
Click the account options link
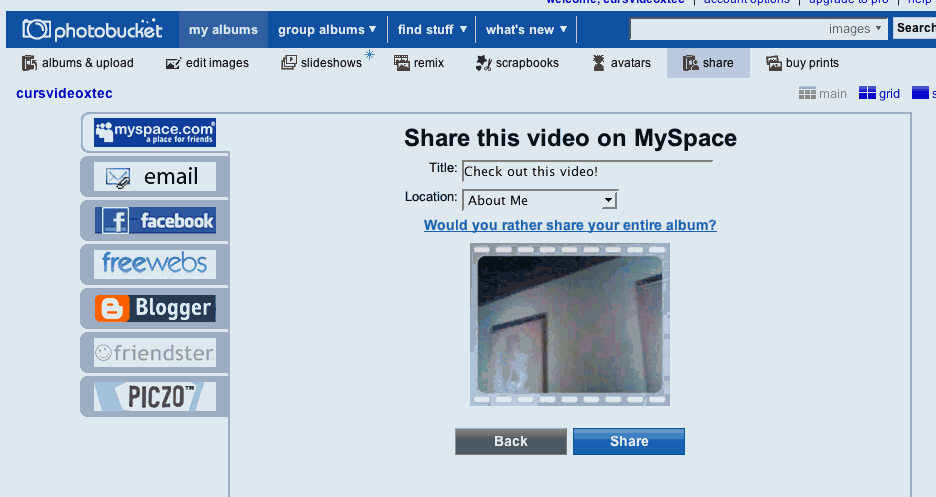[747, 2]
